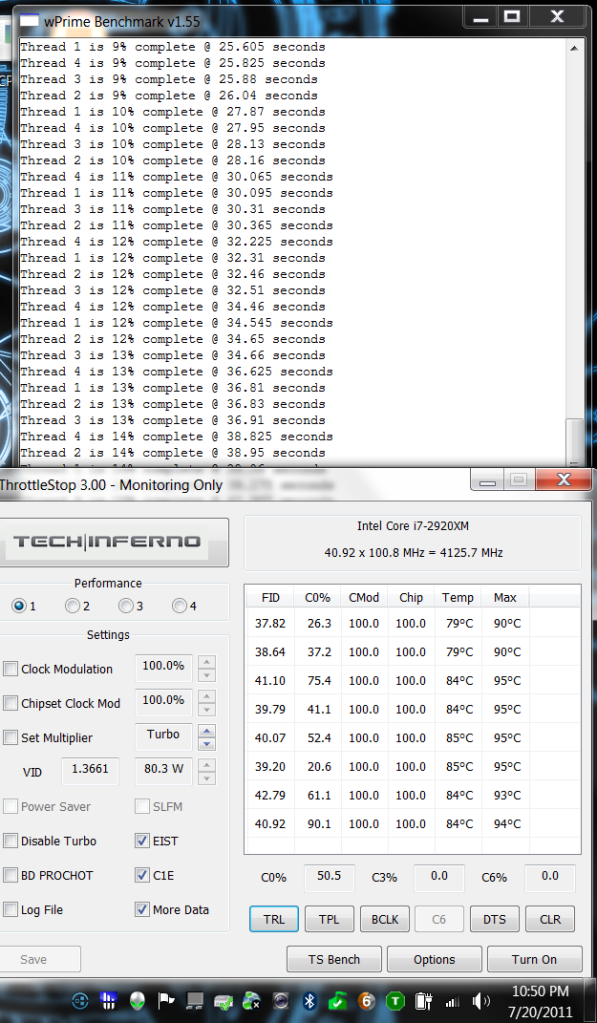Click the blue-white striped tray icon
The image size is (597, 1023).
coord(109,1000)
